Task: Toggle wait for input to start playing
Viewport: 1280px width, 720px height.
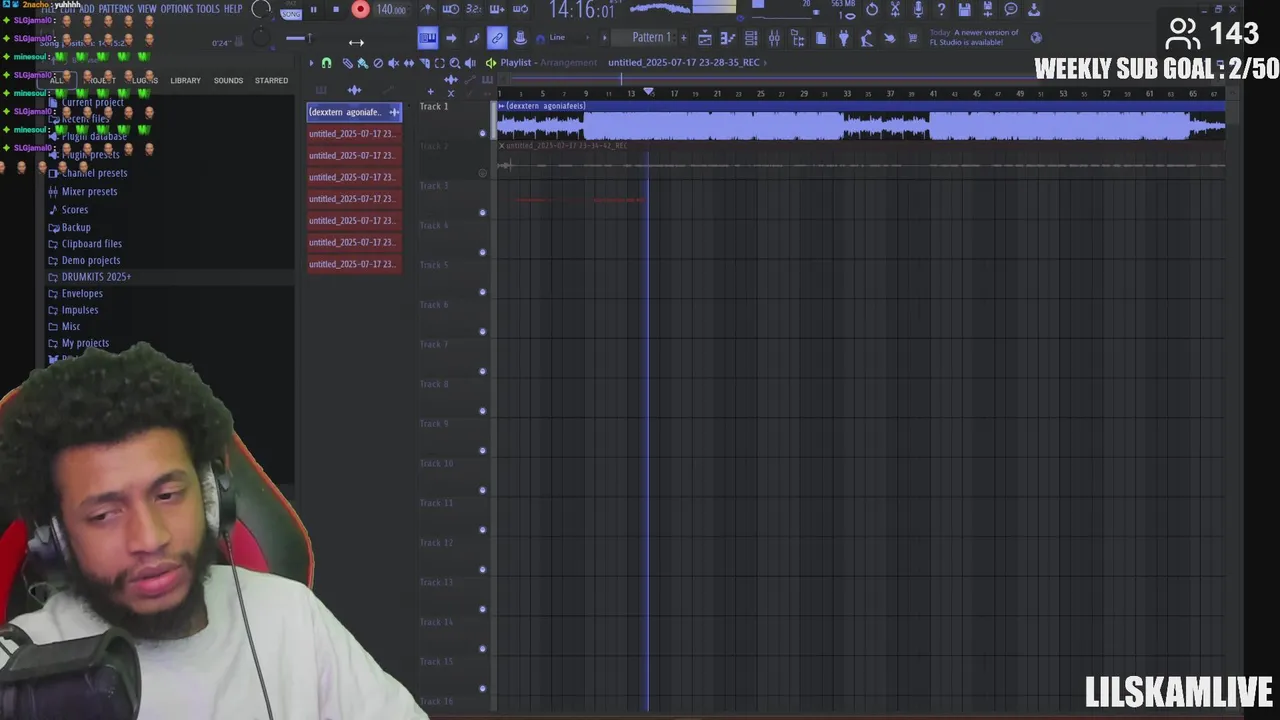Action: pyautogui.click(x=450, y=9)
